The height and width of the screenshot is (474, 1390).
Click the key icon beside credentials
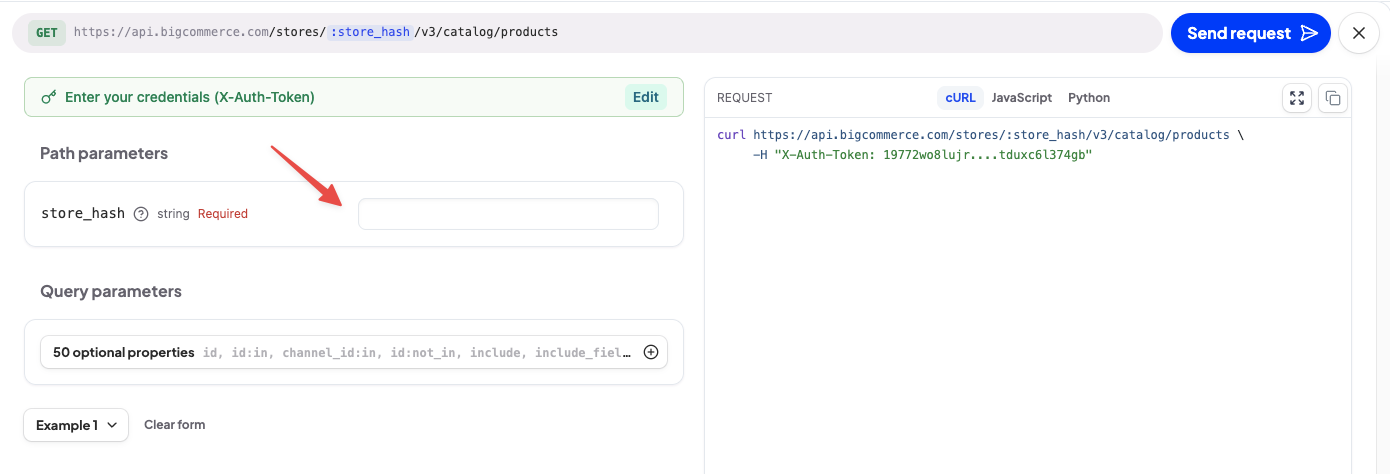coord(48,98)
